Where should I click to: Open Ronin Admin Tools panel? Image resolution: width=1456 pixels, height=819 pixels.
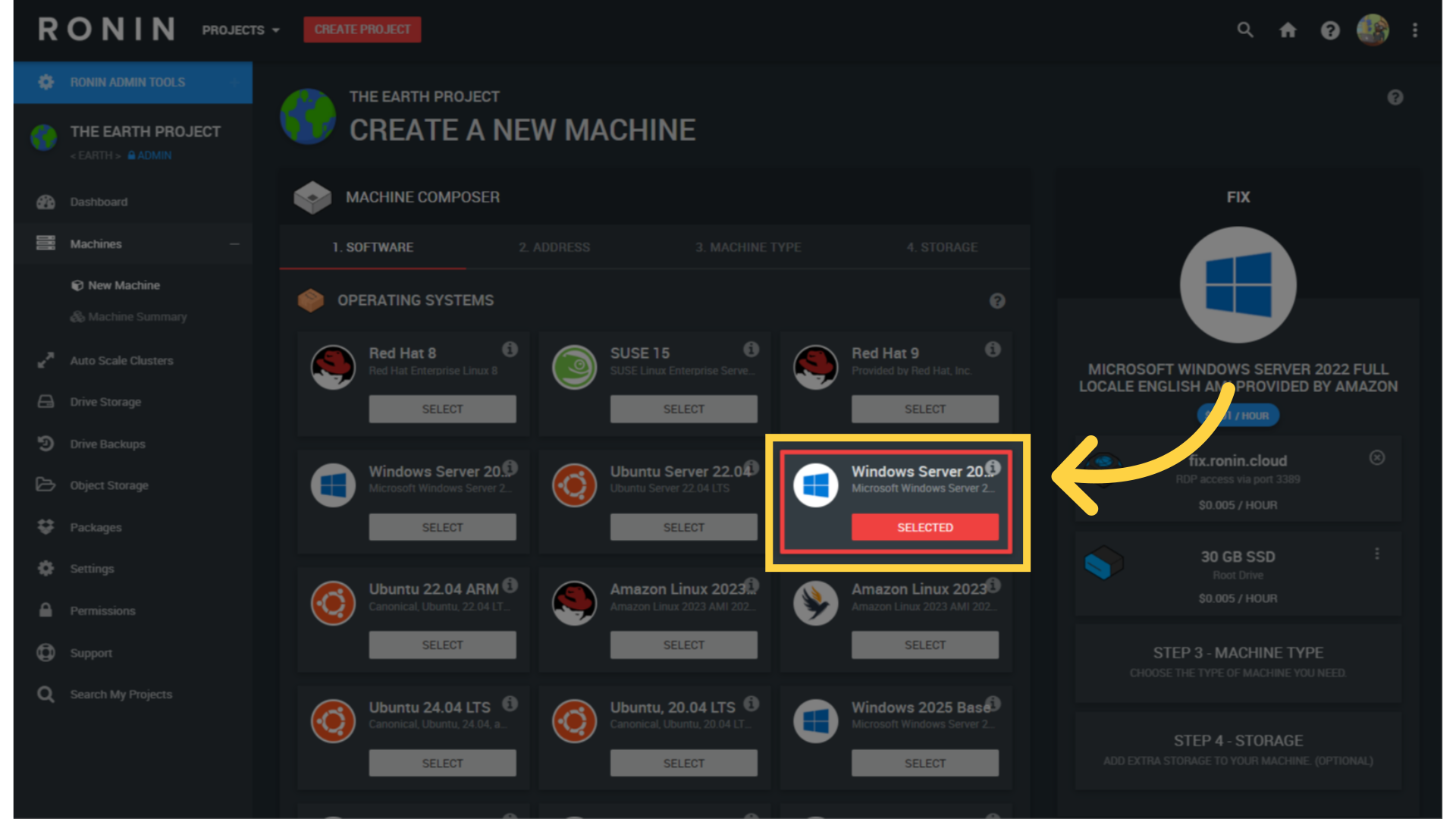133,82
